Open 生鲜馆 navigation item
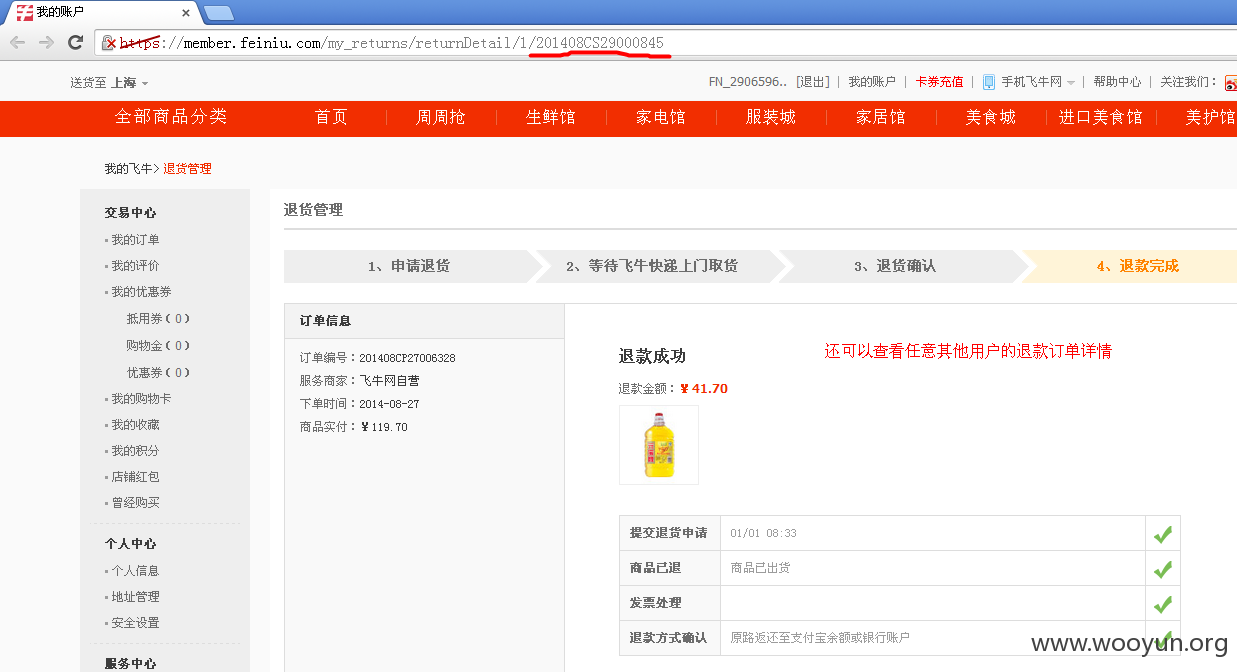The height and width of the screenshot is (672, 1237). click(x=551, y=117)
